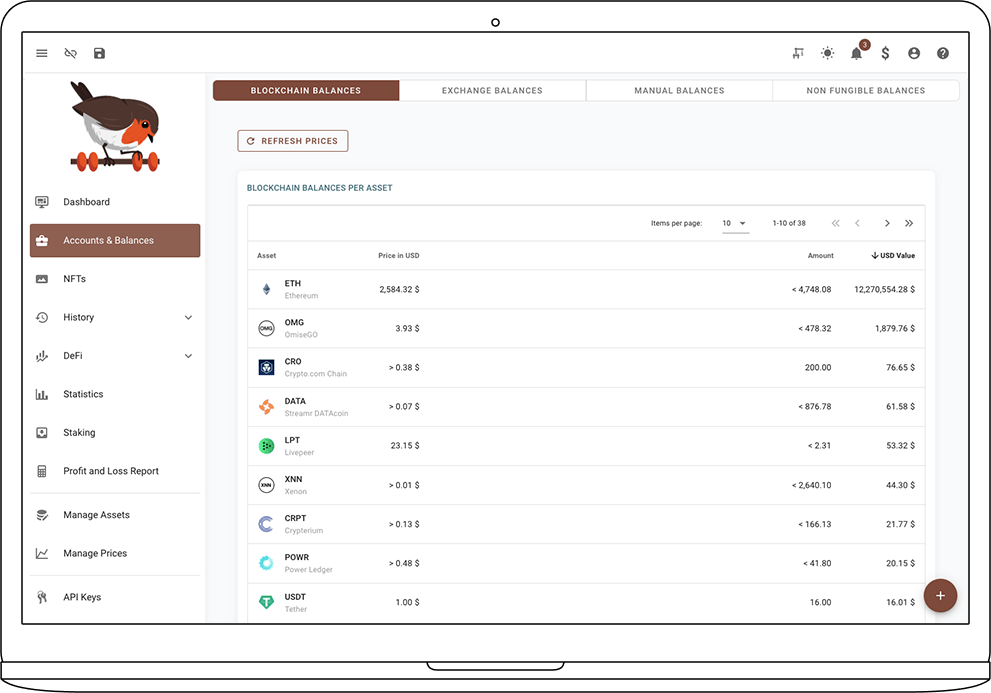Open the items per page dropdown

735,223
